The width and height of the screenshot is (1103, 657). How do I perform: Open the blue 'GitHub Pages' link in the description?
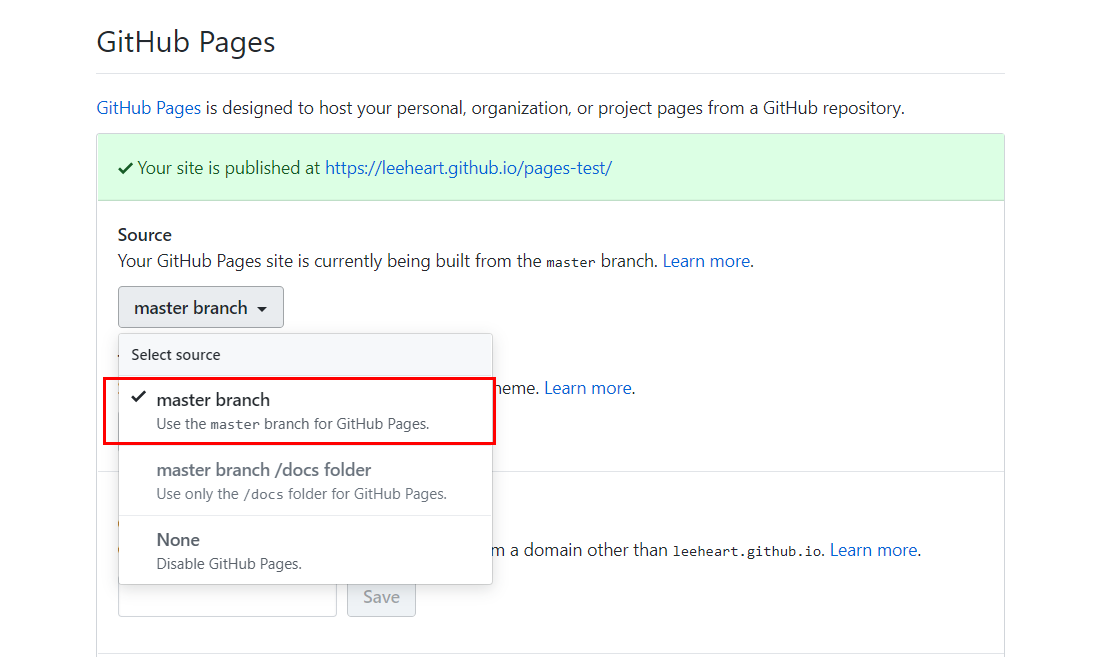[x=148, y=108]
